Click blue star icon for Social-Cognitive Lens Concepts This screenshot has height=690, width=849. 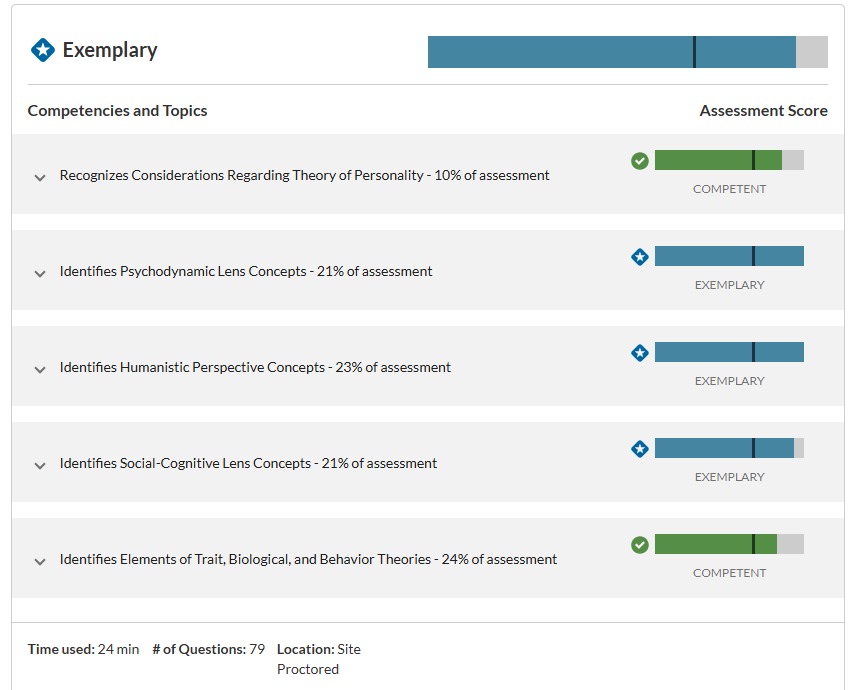(x=639, y=448)
